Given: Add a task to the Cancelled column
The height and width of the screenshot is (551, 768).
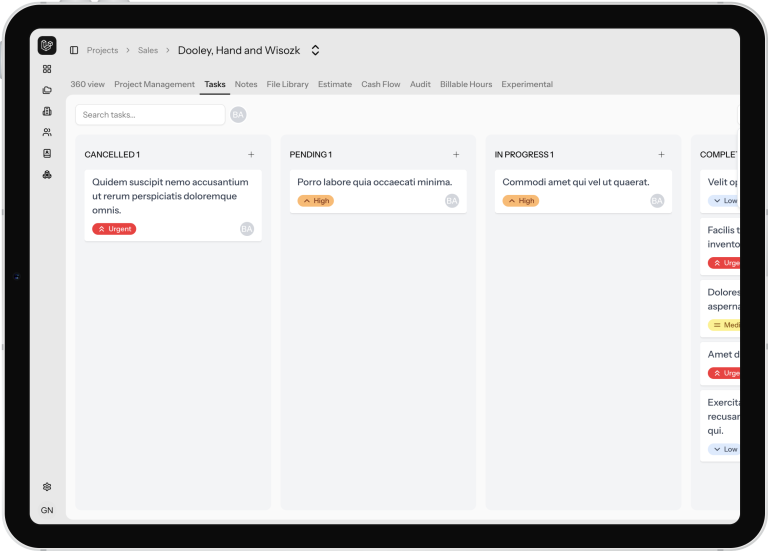Looking at the screenshot, I should (251, 155).
